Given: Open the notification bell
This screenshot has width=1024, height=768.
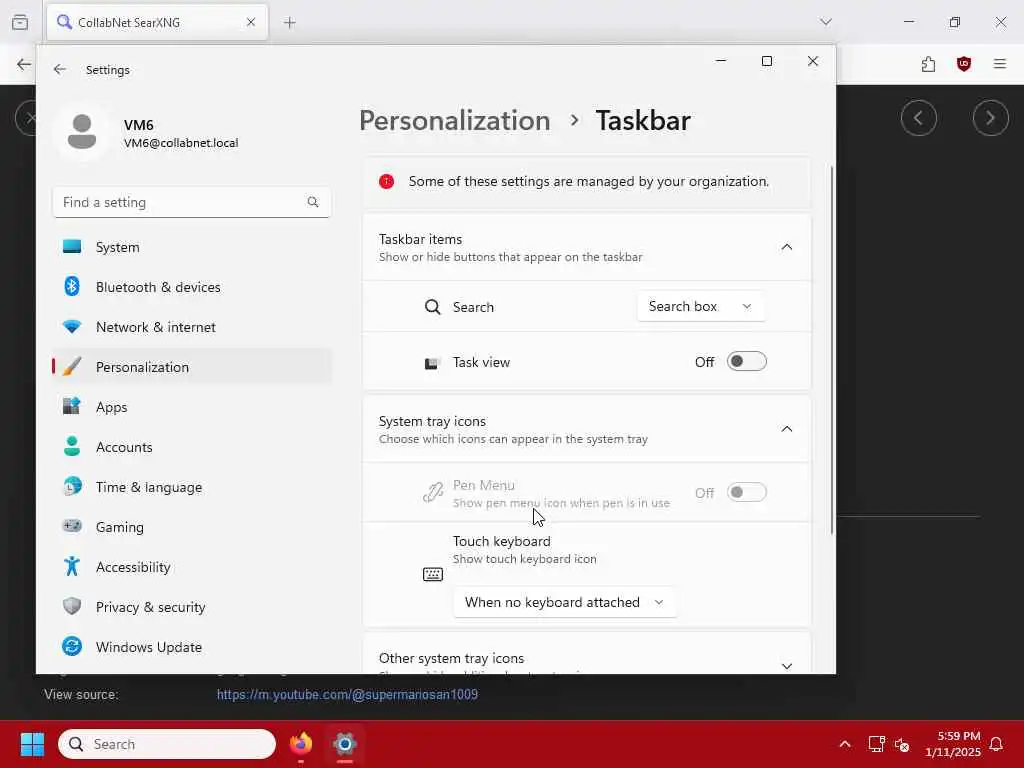Looking at the screenshot, I should pyautogui.click(x=997, y=744).
